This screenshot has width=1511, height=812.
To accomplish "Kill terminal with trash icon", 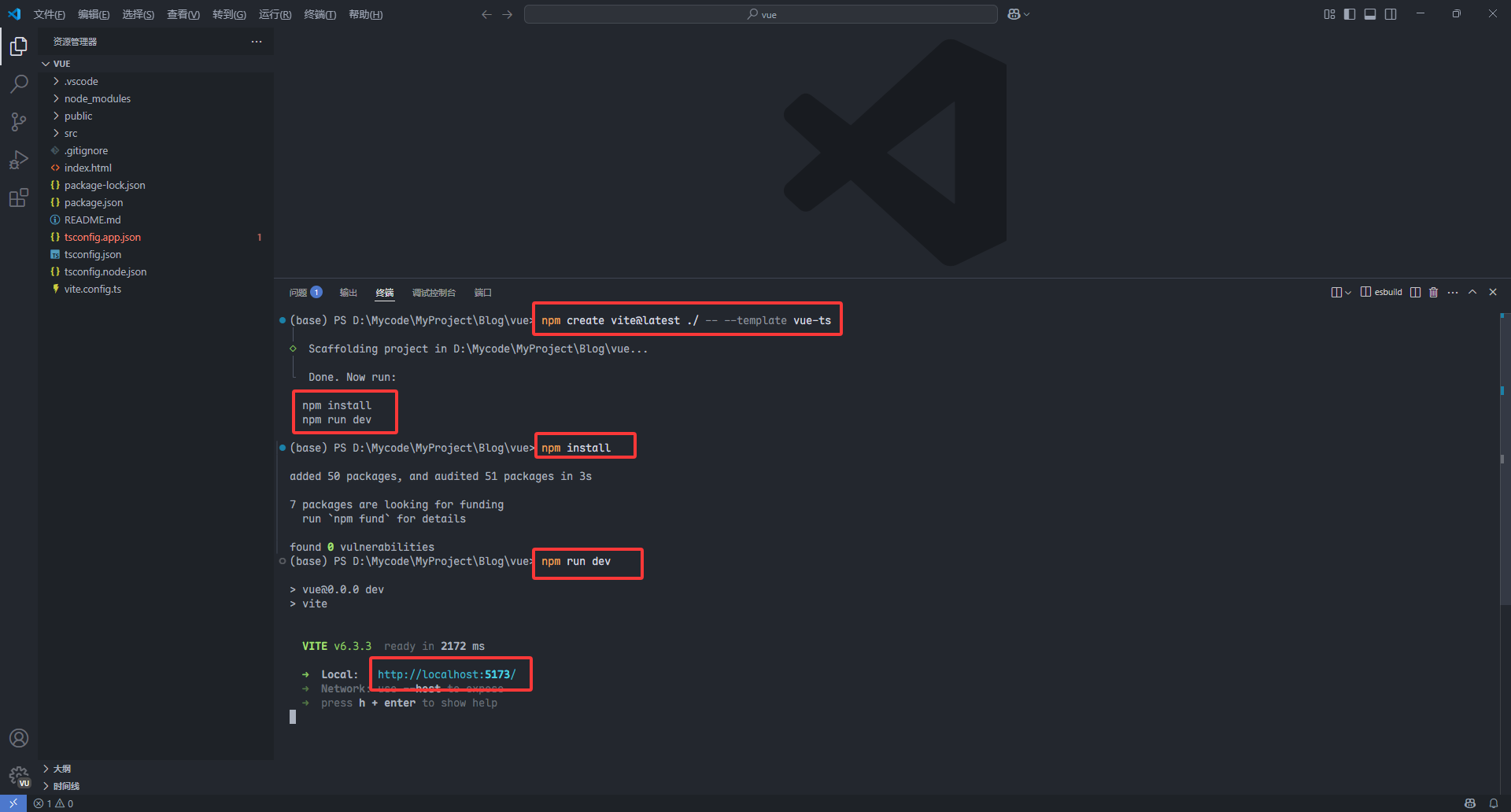I will pos(1433,293).
